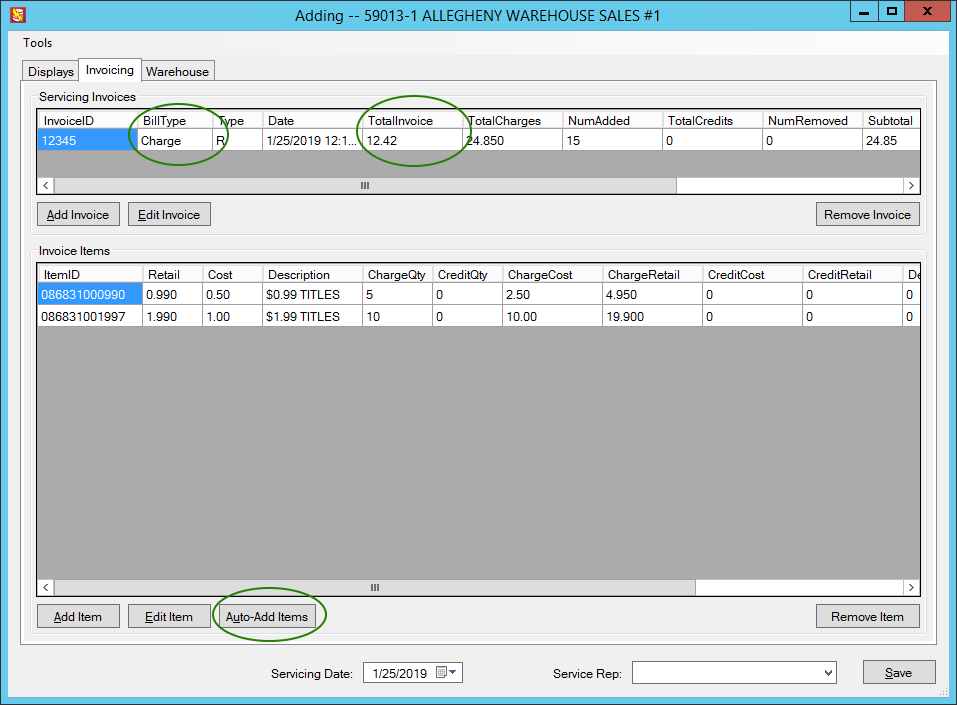
Task: Sort invoices by TotalCredits column header
Action: 712,120
